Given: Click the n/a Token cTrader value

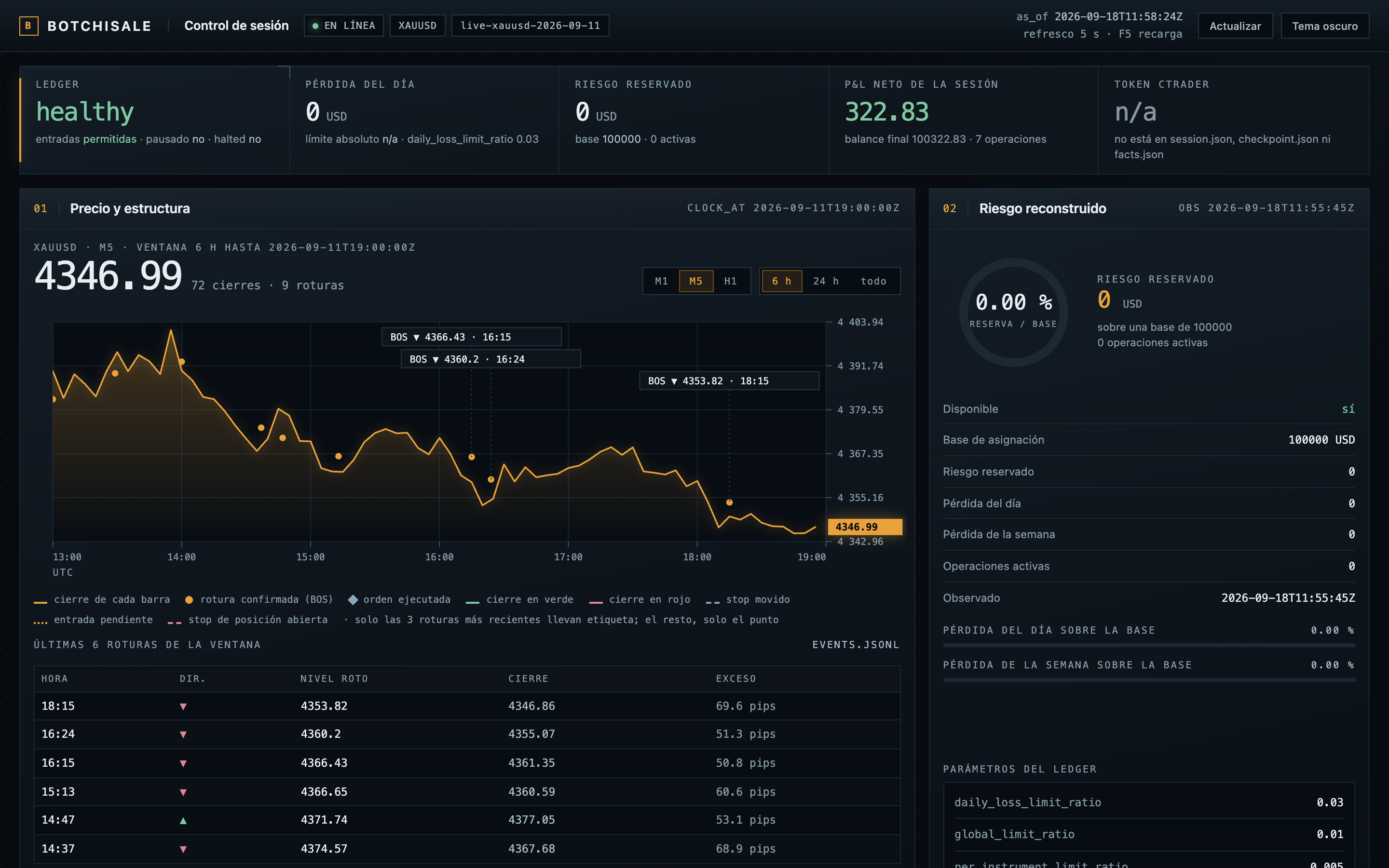Looking at the screenshot, I should [x=1135, y=112].
